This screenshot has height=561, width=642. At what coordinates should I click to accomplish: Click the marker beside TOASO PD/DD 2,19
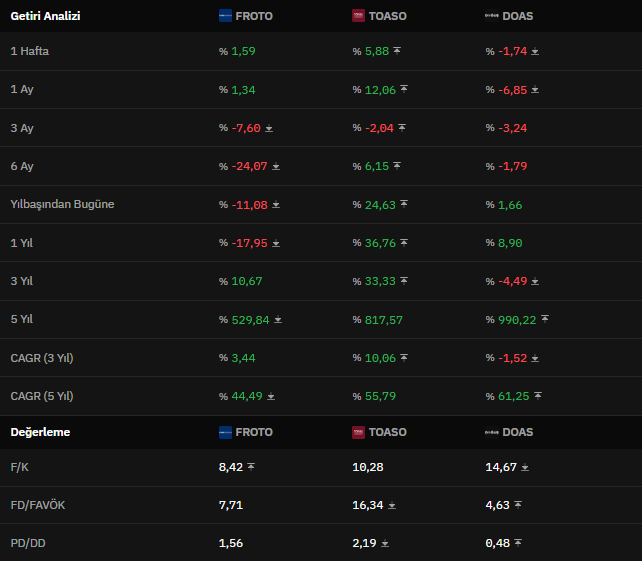[384, 544]
